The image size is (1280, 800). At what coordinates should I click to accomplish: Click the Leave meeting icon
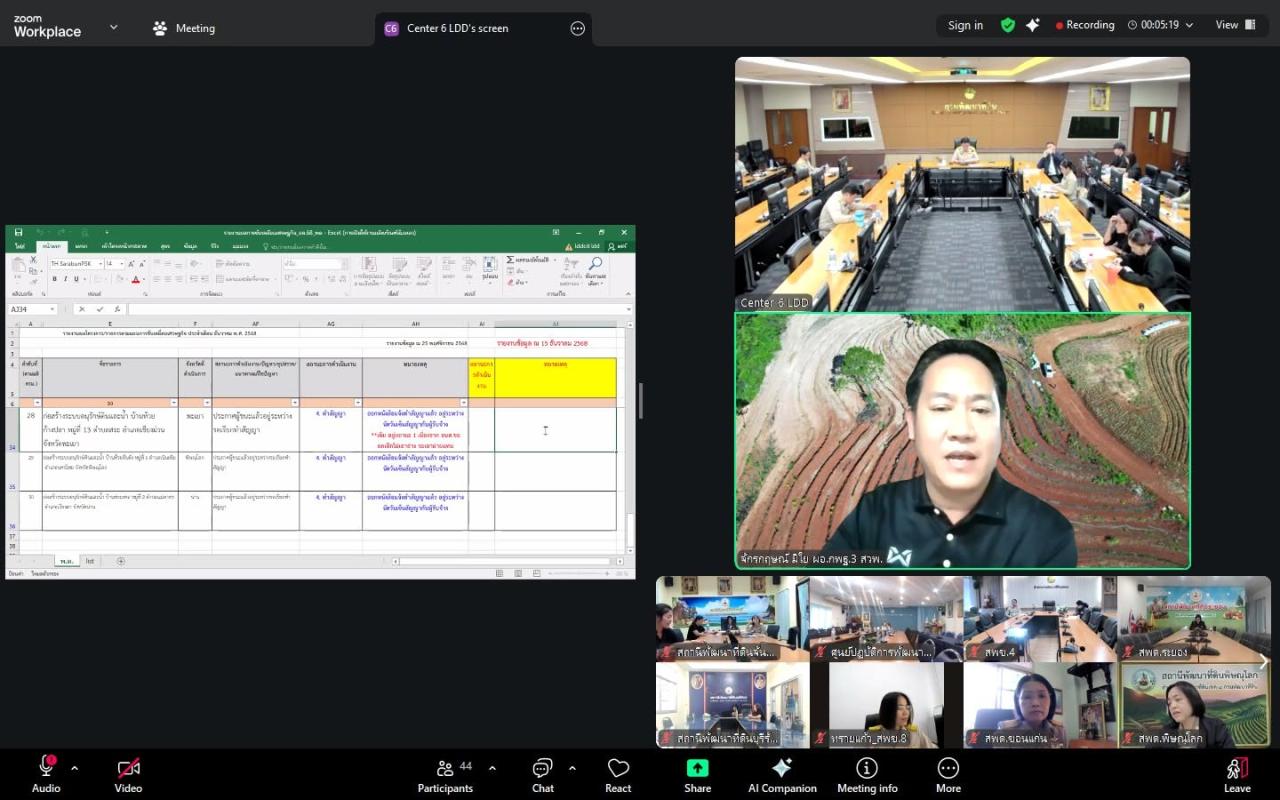pos(1237,768)
